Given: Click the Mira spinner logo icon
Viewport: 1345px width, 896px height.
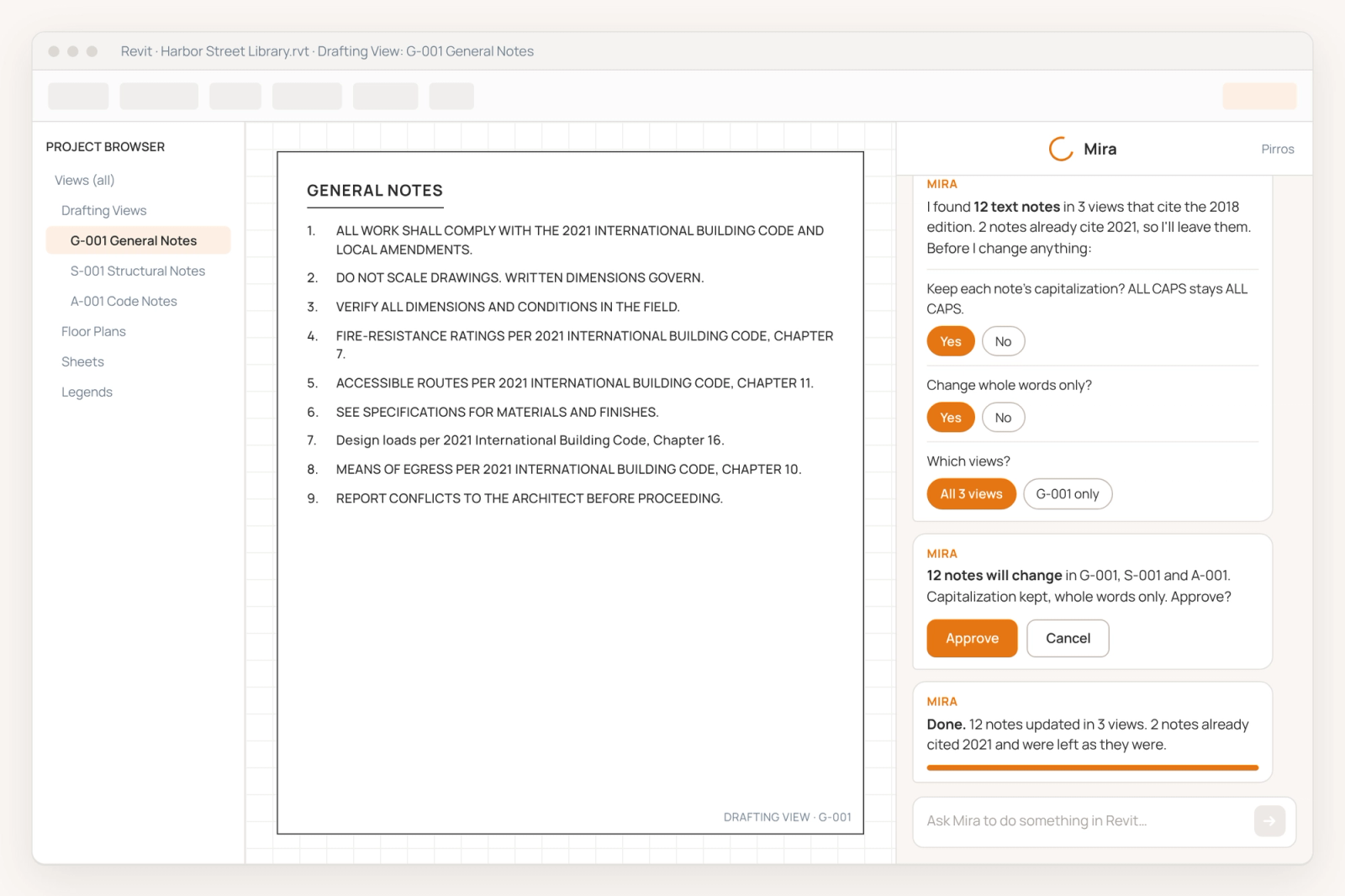Looking at the screenshot, I should pos(1061,149).
